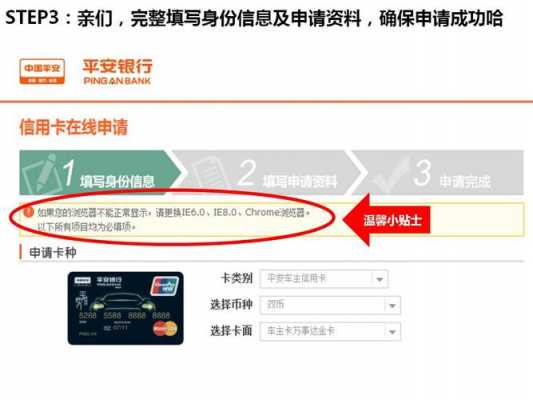This screenshot has height=400, width=533.
Task: Click the checkmark icon in step 3
Action: coord(390,174)
